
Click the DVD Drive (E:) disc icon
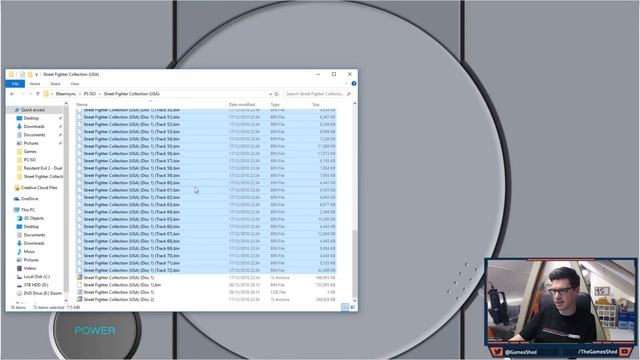pyautogui.click(x=19, y=293)
